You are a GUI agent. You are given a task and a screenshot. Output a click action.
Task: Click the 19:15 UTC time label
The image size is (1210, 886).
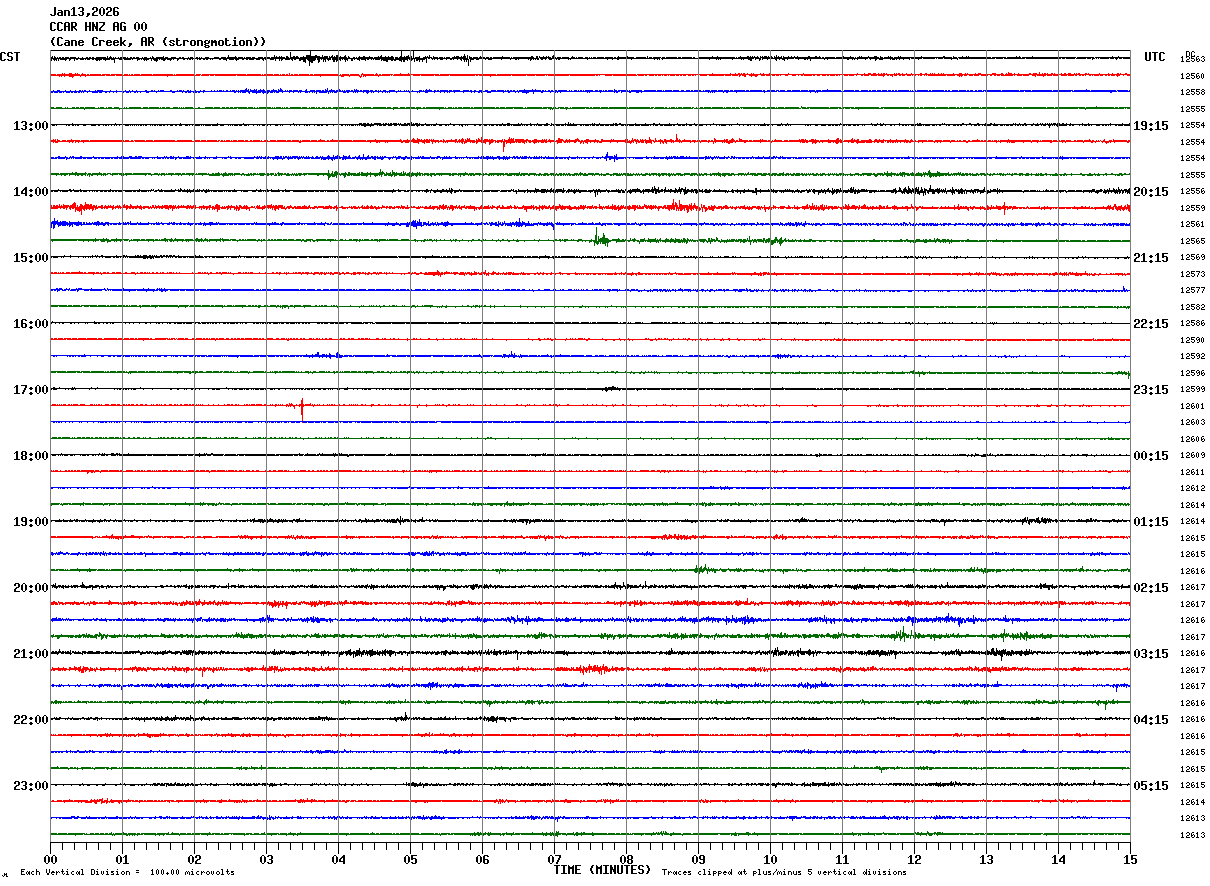coord(1150,126)
